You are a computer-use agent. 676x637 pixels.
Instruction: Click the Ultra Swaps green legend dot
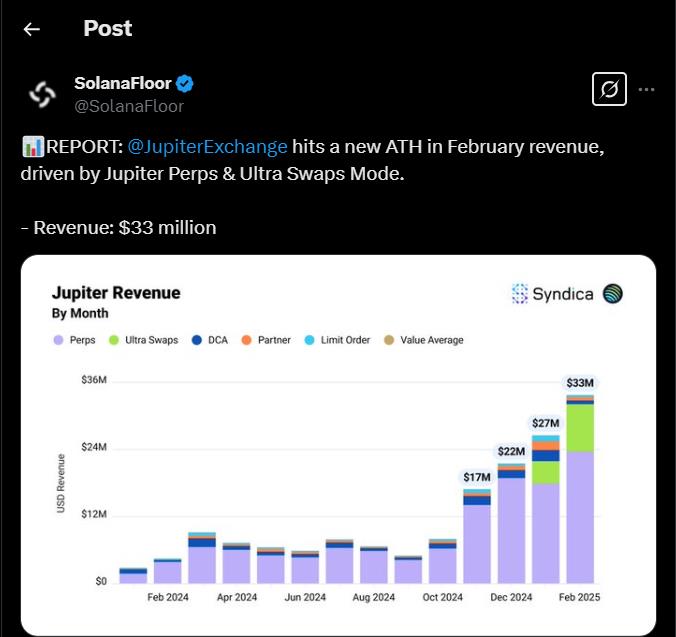[x=114, y=340]
